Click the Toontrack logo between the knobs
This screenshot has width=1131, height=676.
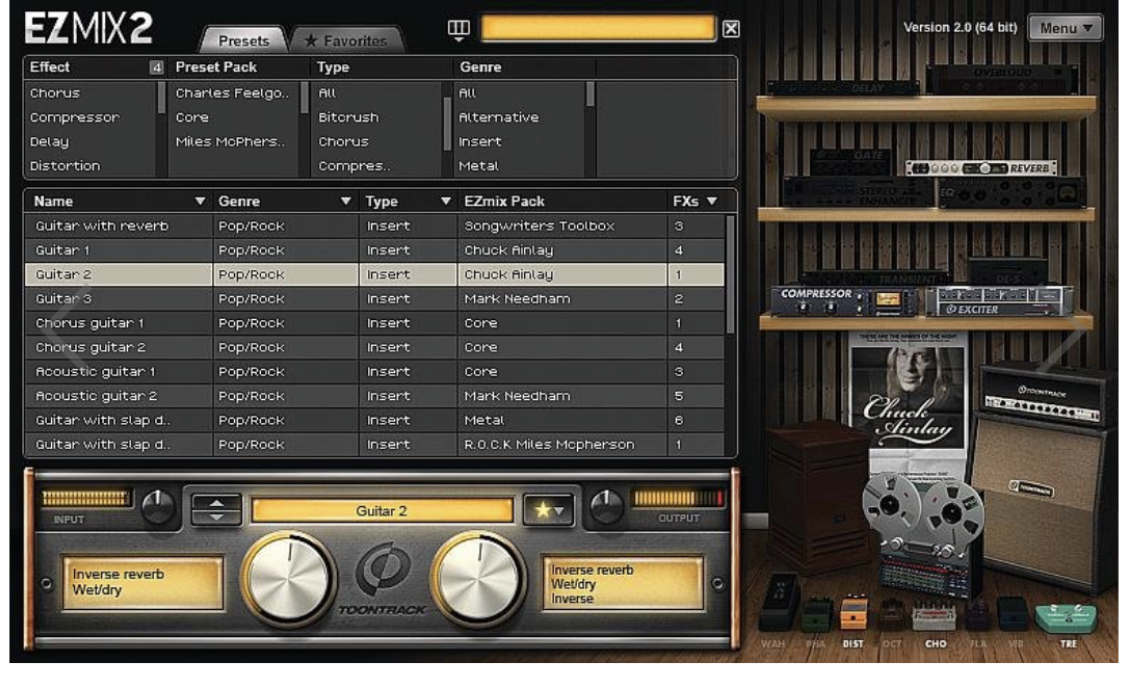pyautogui.click(x=382, y=577)
